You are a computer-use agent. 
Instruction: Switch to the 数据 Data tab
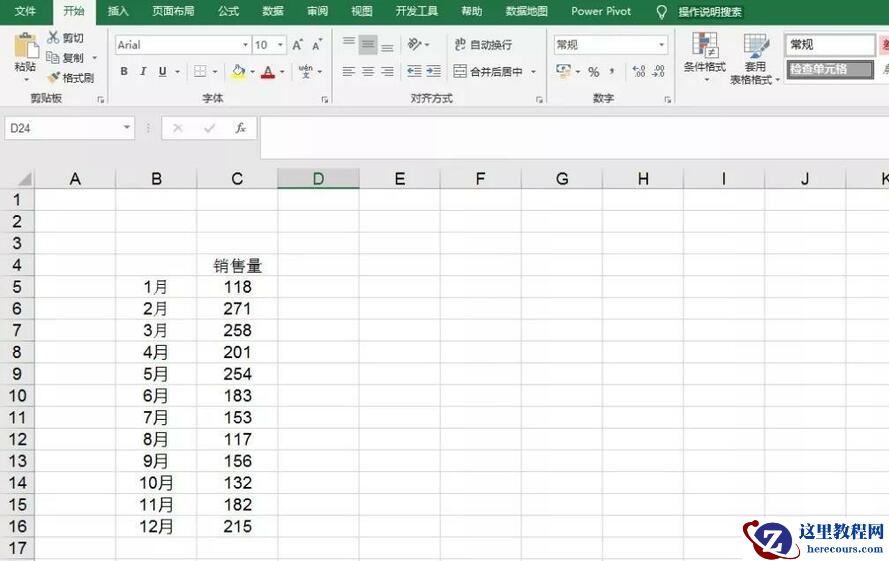tap(273, 11)
